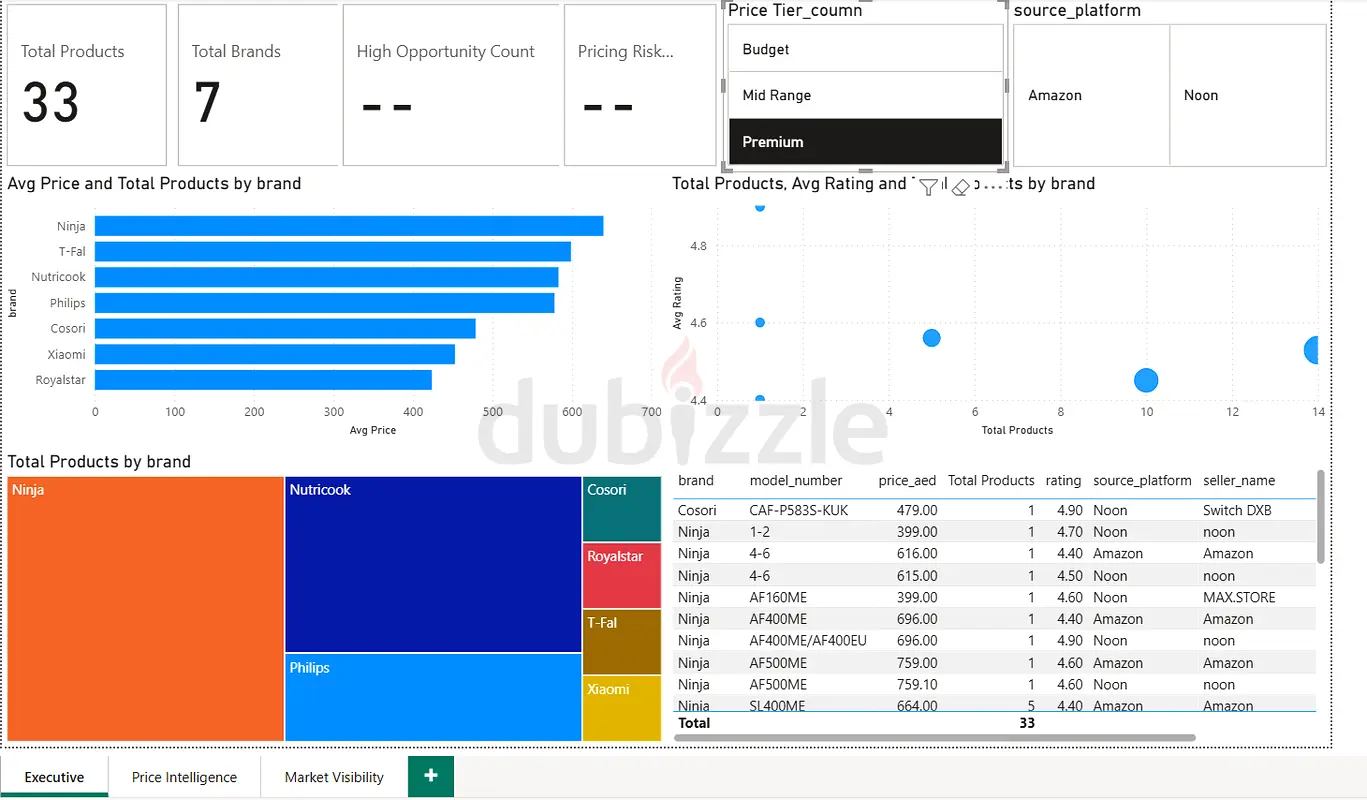Switch to the Price Intelligence tab
Viewport: 1367px width, 800px height.
tap(184, 777)
